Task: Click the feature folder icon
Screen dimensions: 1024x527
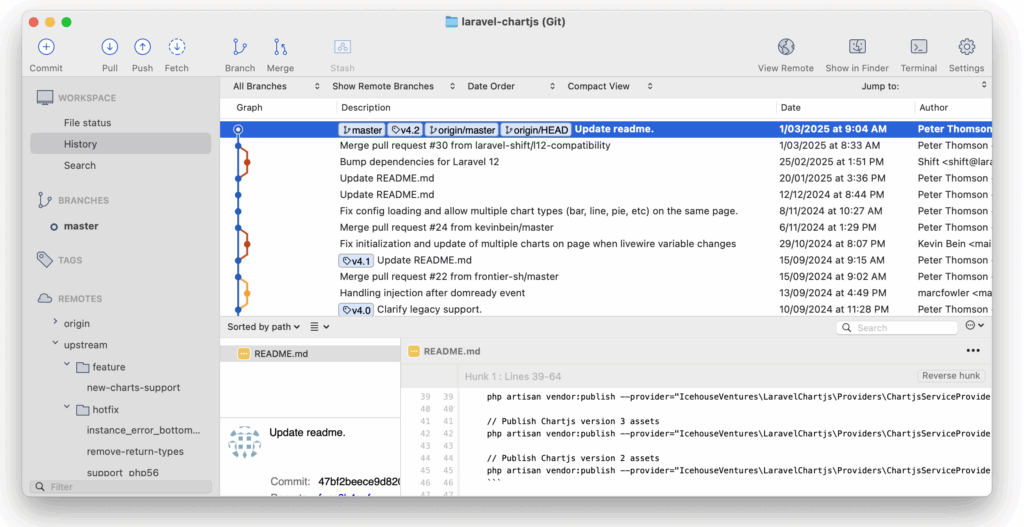Action: tap(82, 368)
